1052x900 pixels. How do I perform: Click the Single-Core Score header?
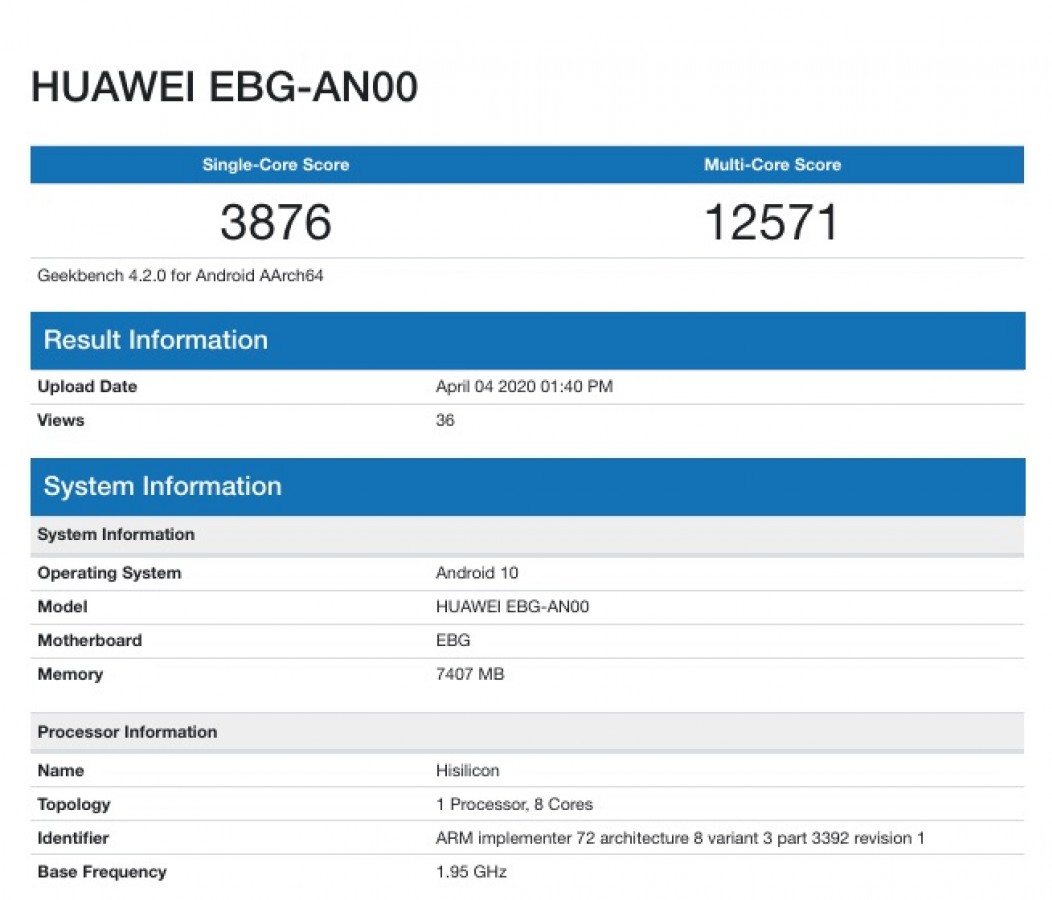tap(276, 164)
